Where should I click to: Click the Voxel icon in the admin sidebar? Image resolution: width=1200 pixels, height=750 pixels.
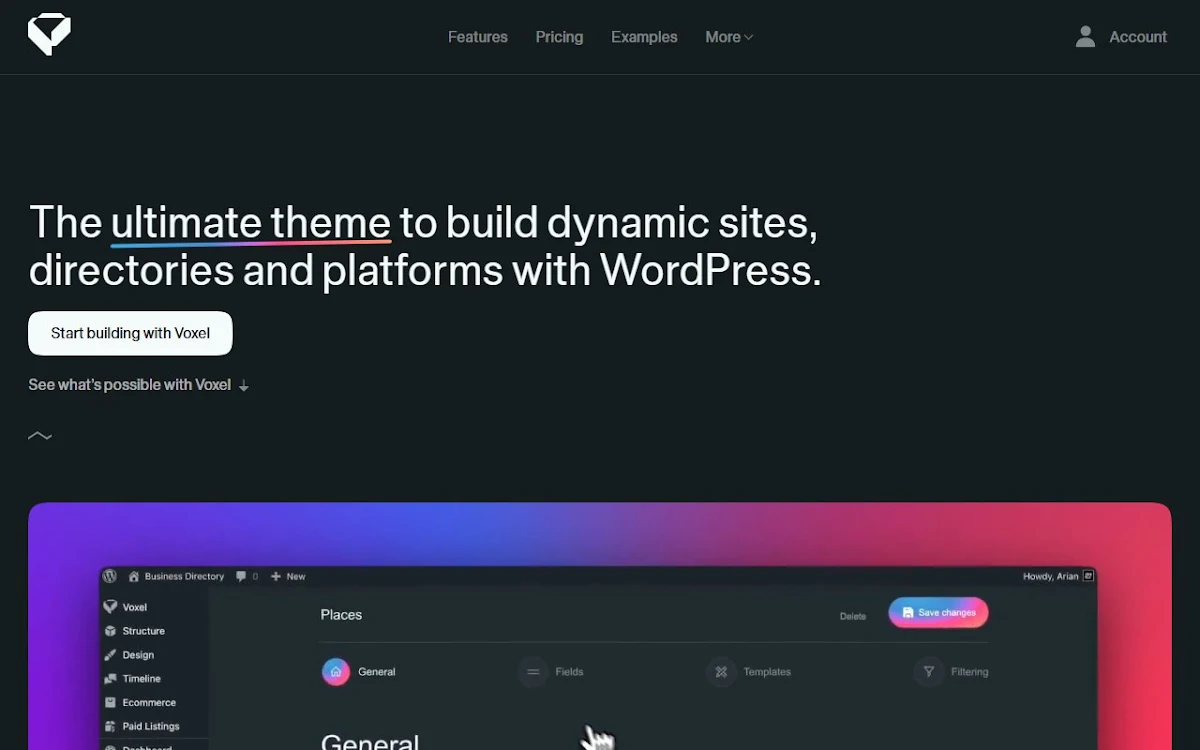pyautogui.click(x=110, y=607)
